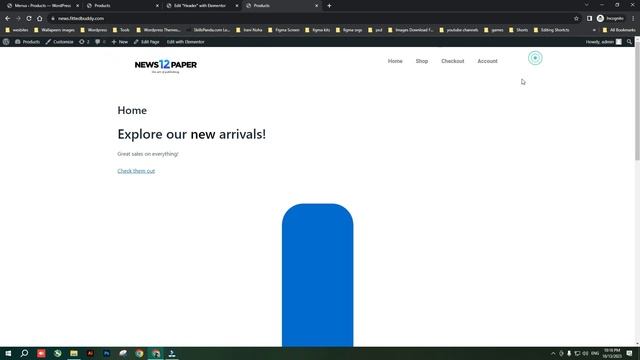Screen dimensions: 640x360
Task: Open the Products site menu in admin bar
Action: tap(27, 42)
